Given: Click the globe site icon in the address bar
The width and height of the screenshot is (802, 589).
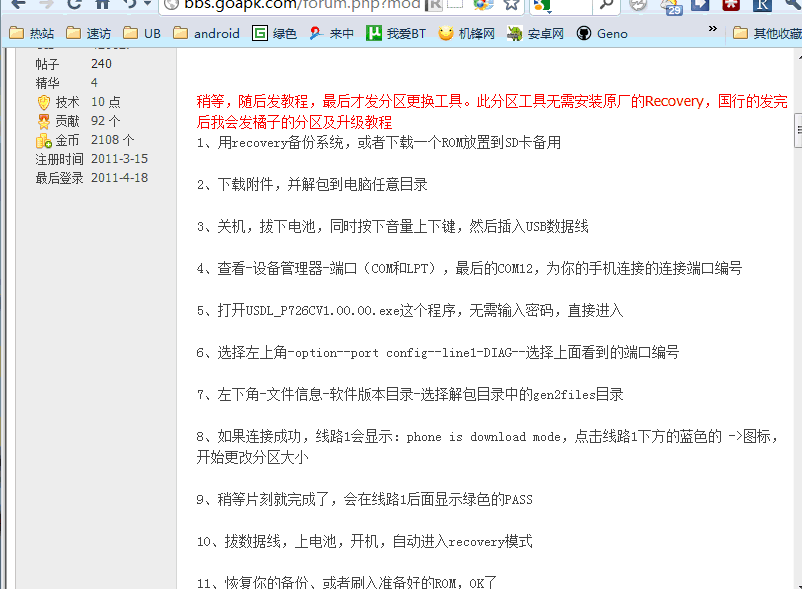Looking at the screenshot, I should (x=171, y=5).
